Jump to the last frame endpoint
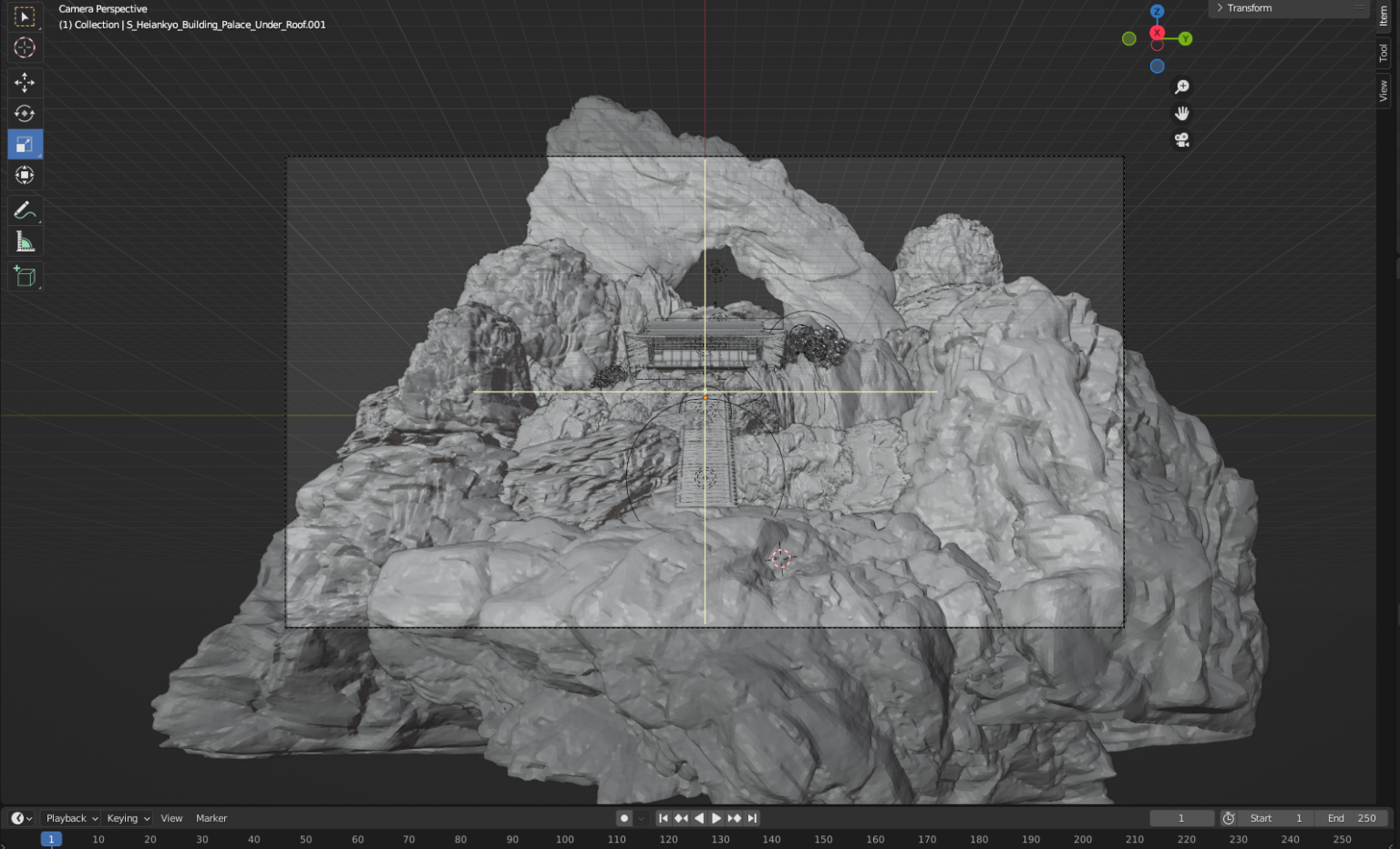This screenshot has width=1400, height=849. click(x=753, y=818)
